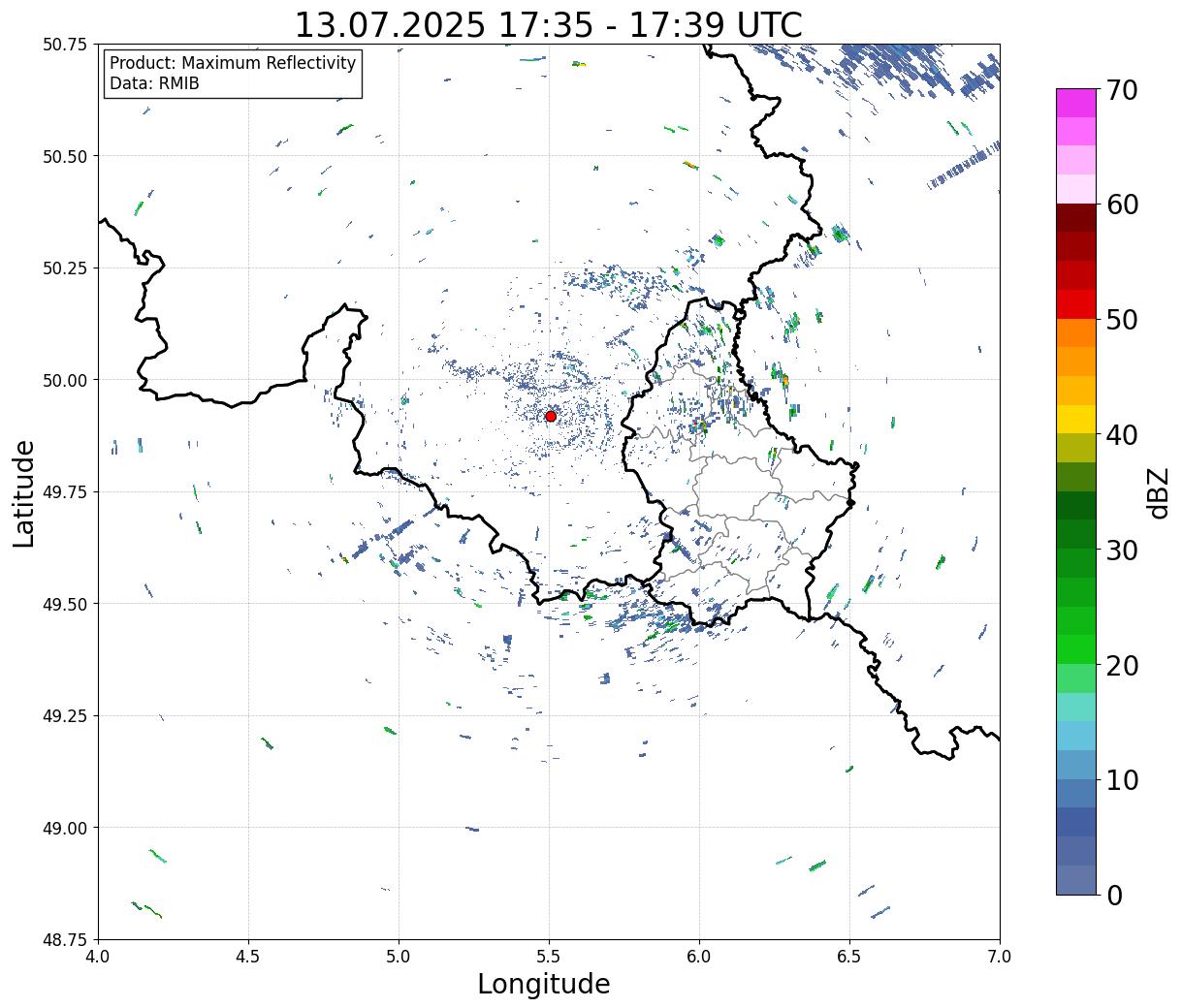
Task: Click the 'dBZ' colorbar label
Action: coord(1159,492)
